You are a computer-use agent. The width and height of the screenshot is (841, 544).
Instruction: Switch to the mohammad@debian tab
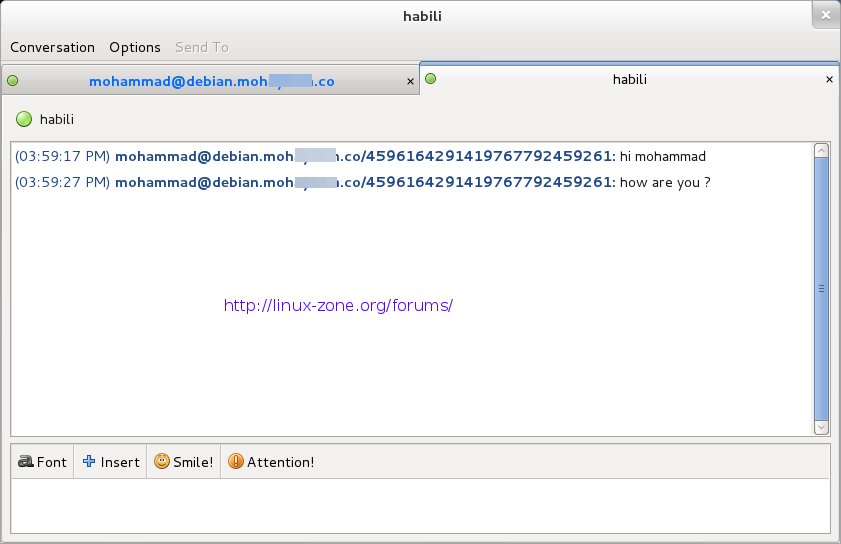coord(211,82)
